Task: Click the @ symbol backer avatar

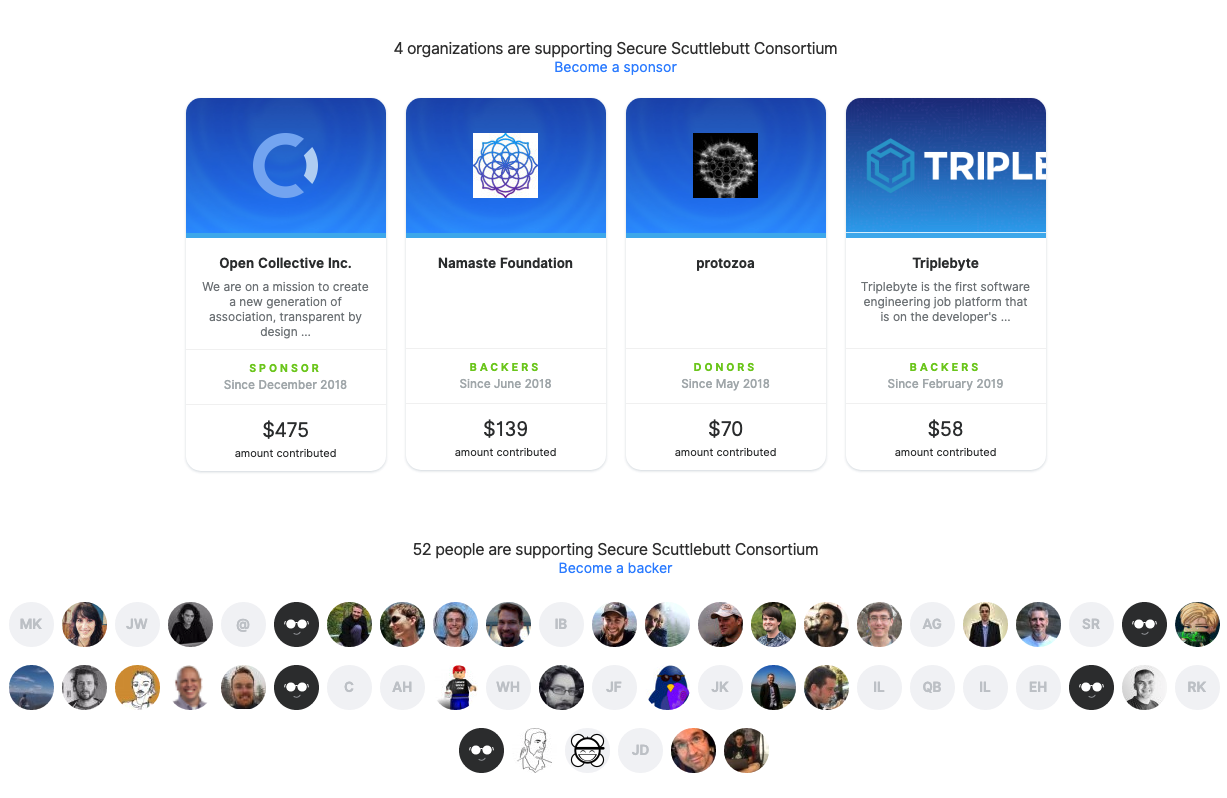Action: (x=243, y=624)
